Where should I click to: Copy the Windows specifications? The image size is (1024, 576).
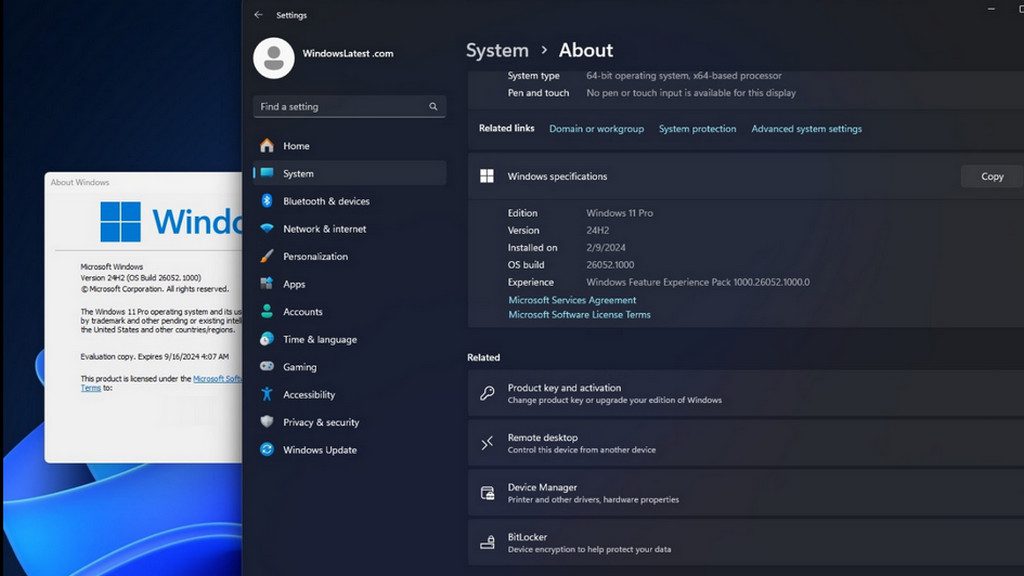(991, 176)
